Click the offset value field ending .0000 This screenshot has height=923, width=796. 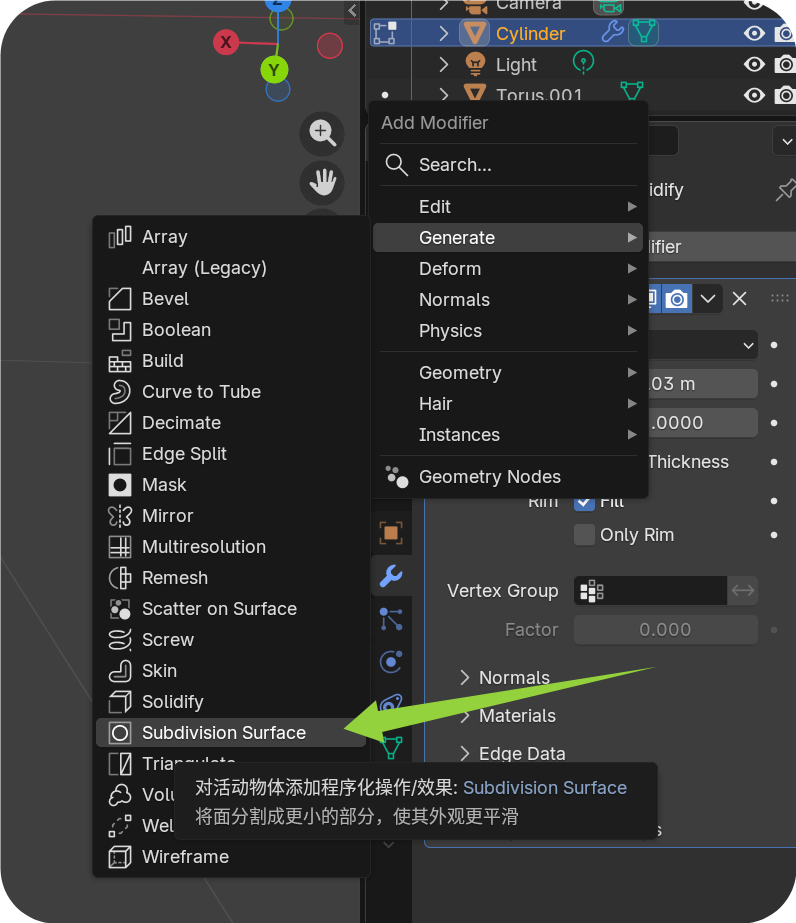pyautogui.click(x=703, y=423)
